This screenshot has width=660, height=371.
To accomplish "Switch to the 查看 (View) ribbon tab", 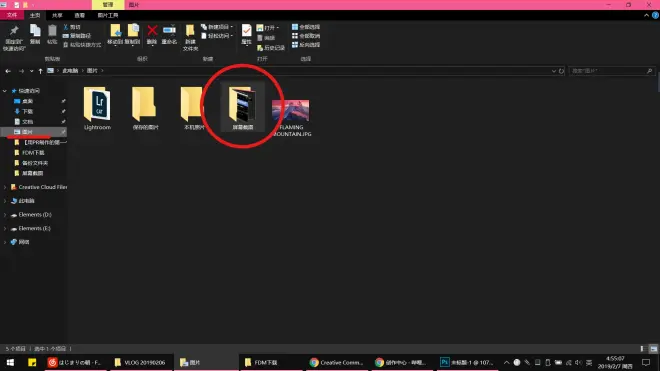I will (80, 15).
